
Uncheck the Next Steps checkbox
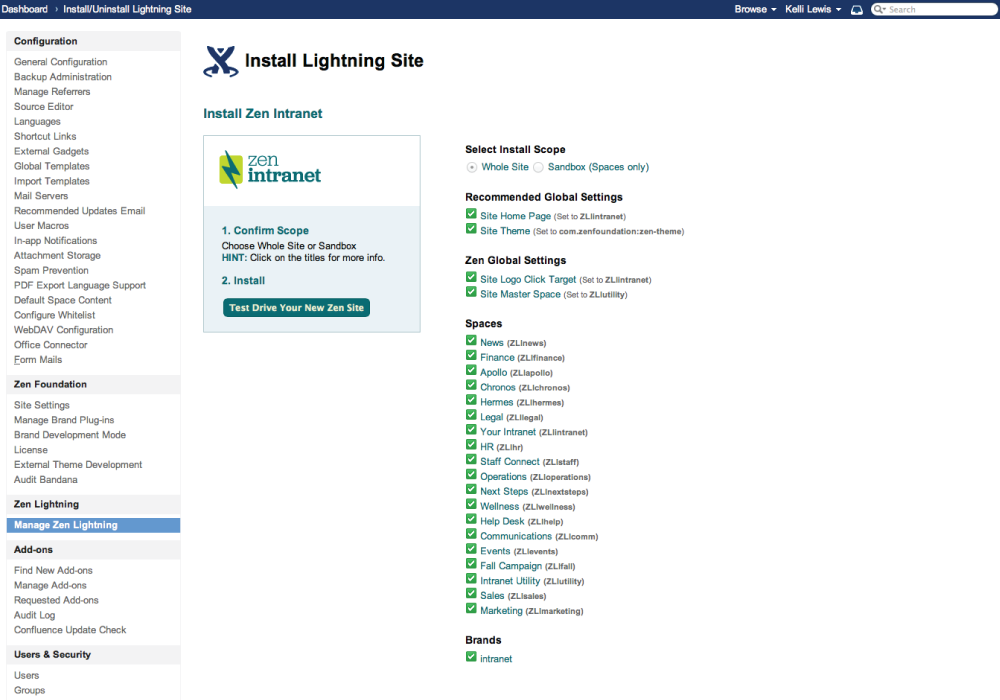pyautogui.click(x=471, y=490)
